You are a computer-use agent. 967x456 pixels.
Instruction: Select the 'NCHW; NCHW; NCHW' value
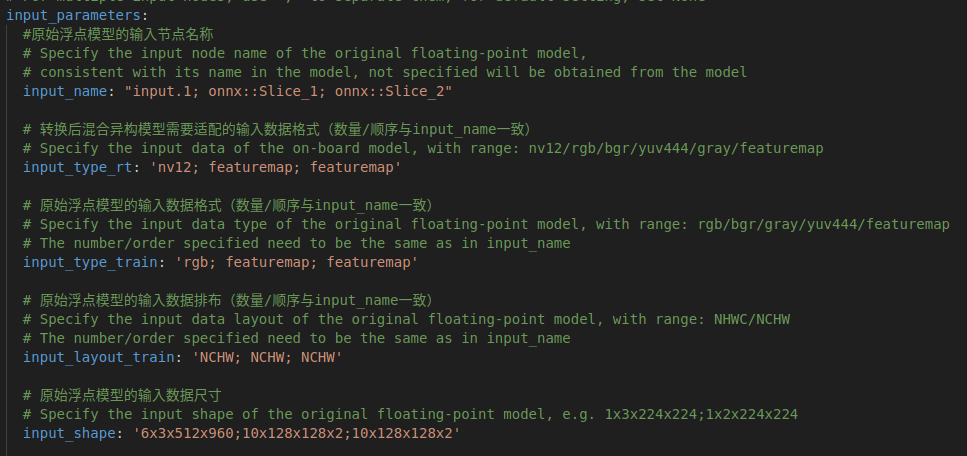(x=271, y=357)
